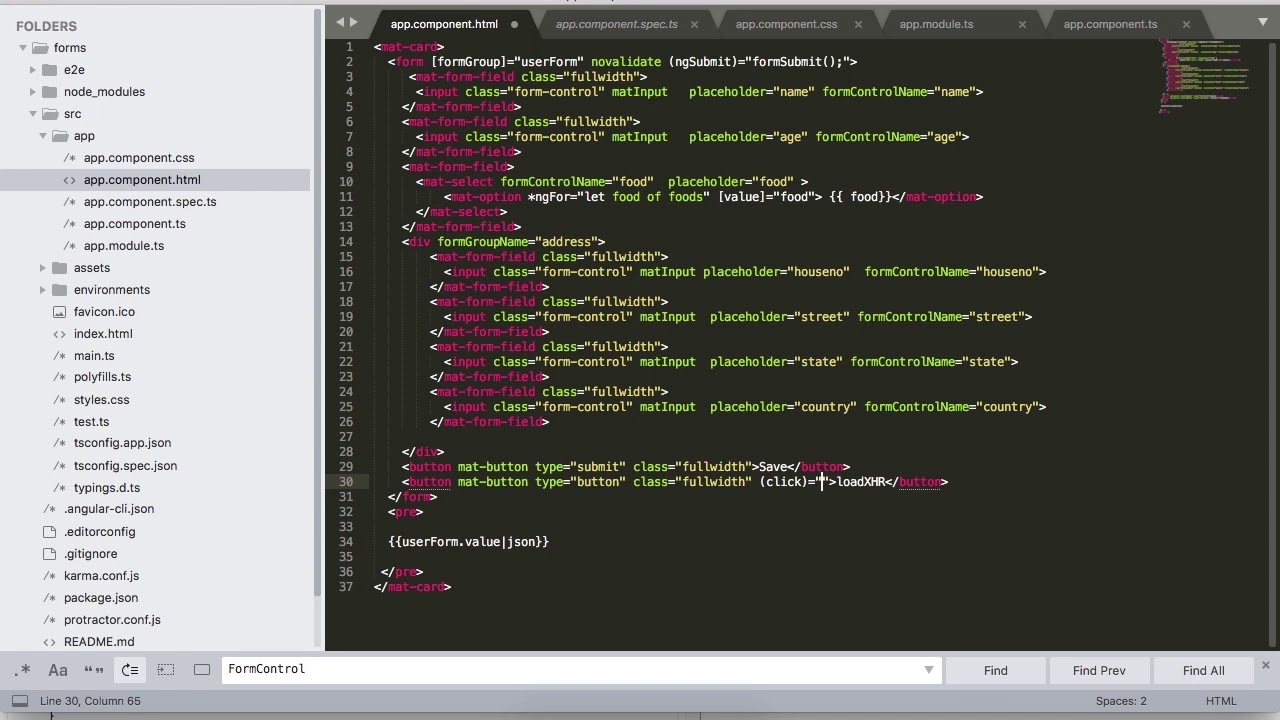Click the assets folder icon

60,268
